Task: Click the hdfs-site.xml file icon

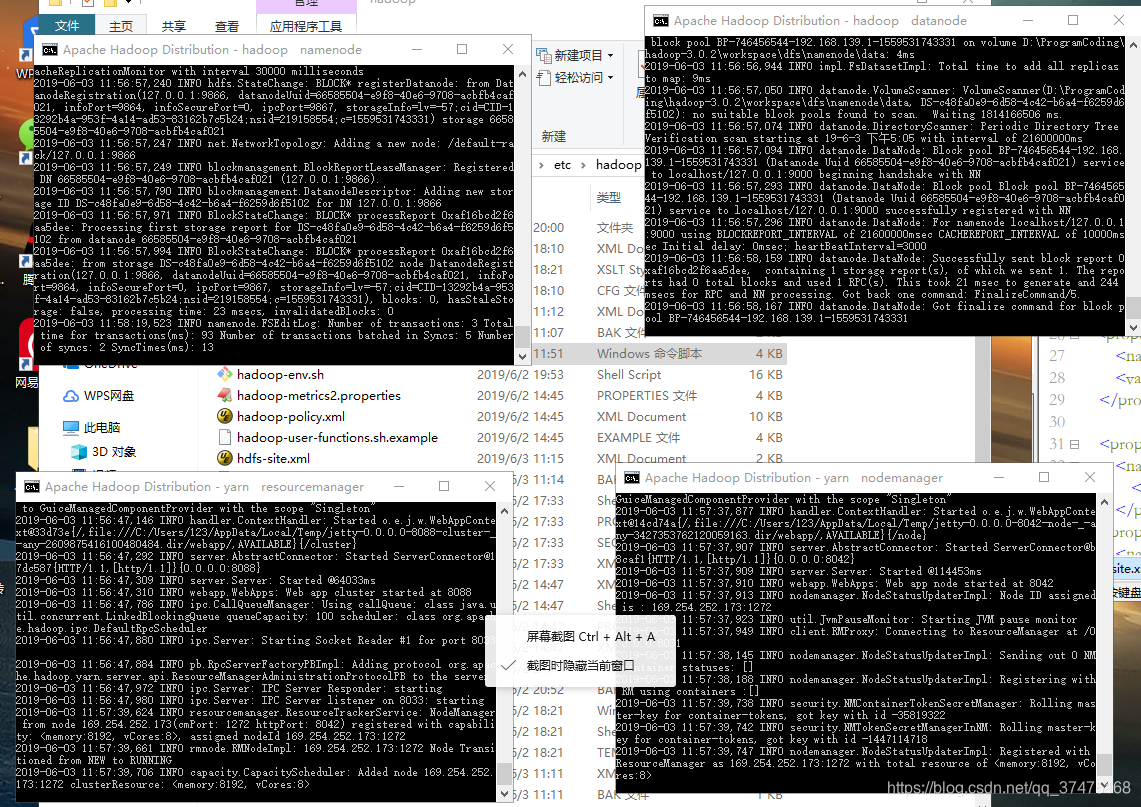Action: click(x=225, y=458)
